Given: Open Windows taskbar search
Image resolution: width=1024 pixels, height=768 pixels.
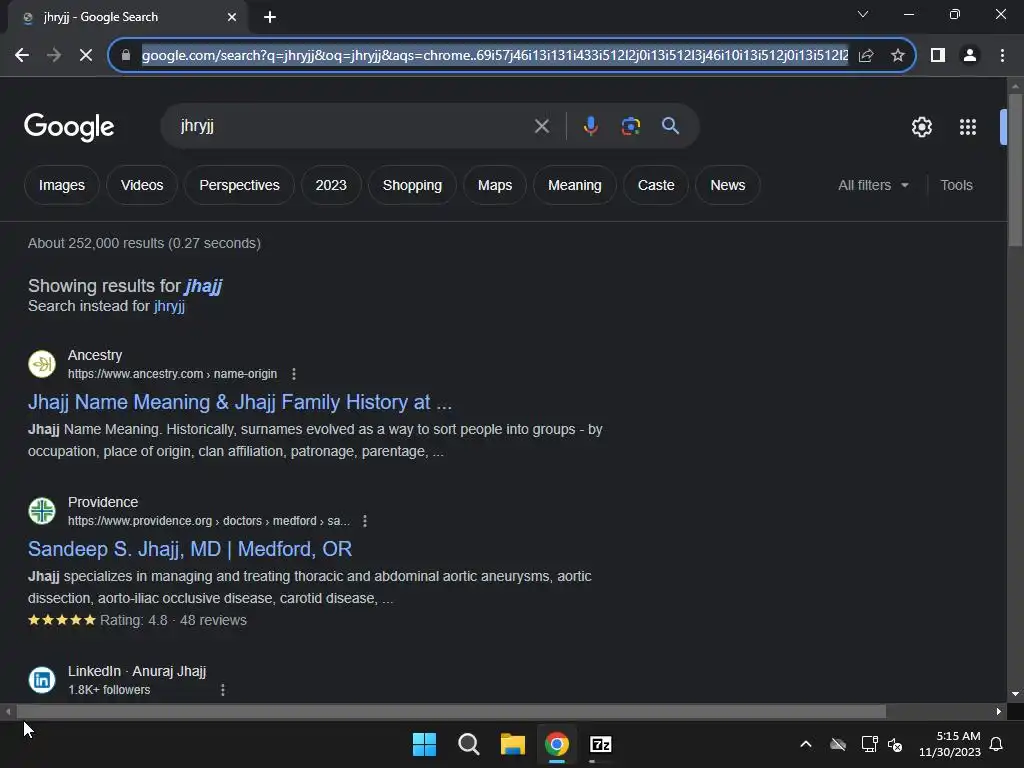Looking at the screenshot, I should coord(468,744).
